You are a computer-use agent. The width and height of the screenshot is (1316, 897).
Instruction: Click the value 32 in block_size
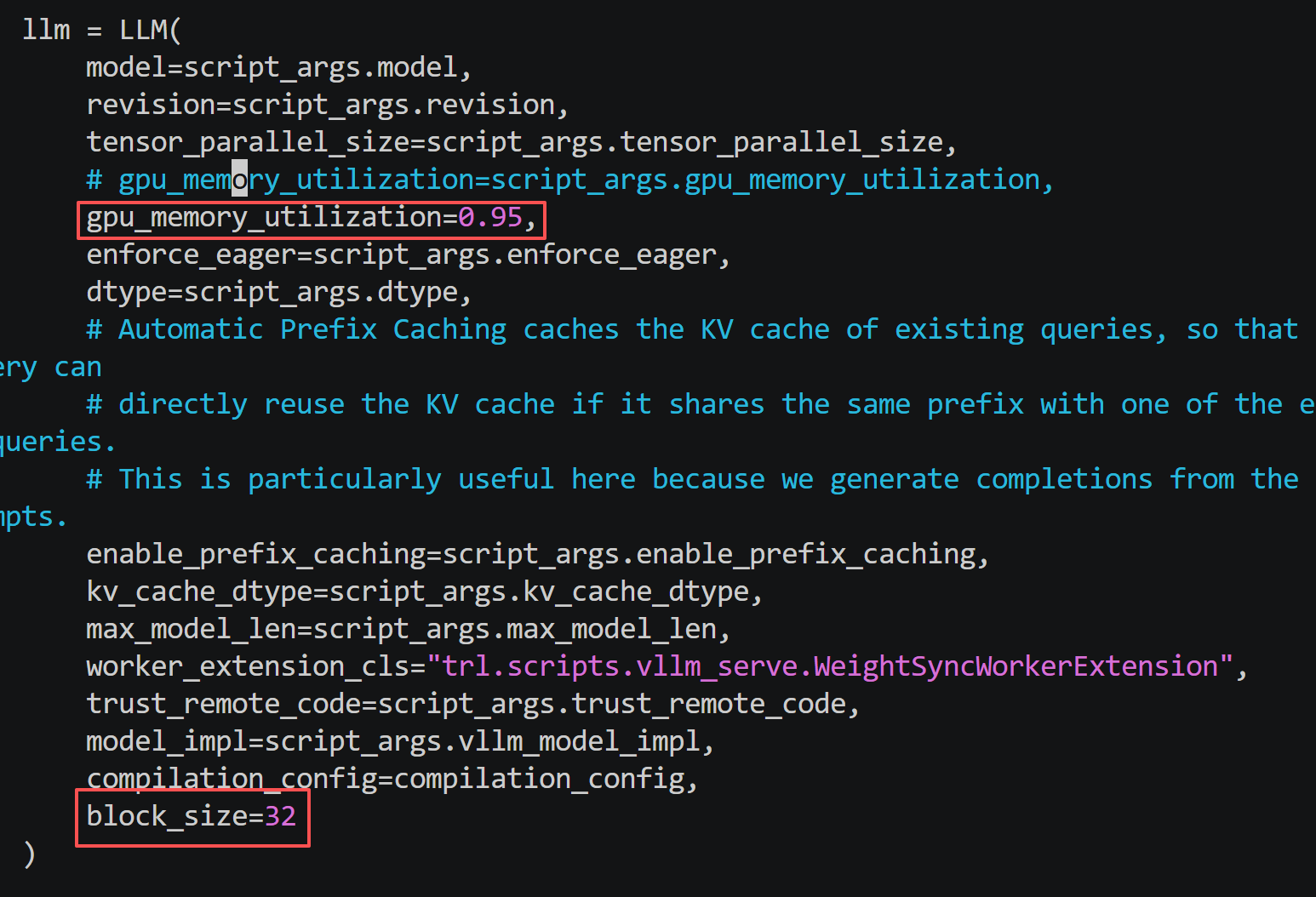click(x=280, y=816)
